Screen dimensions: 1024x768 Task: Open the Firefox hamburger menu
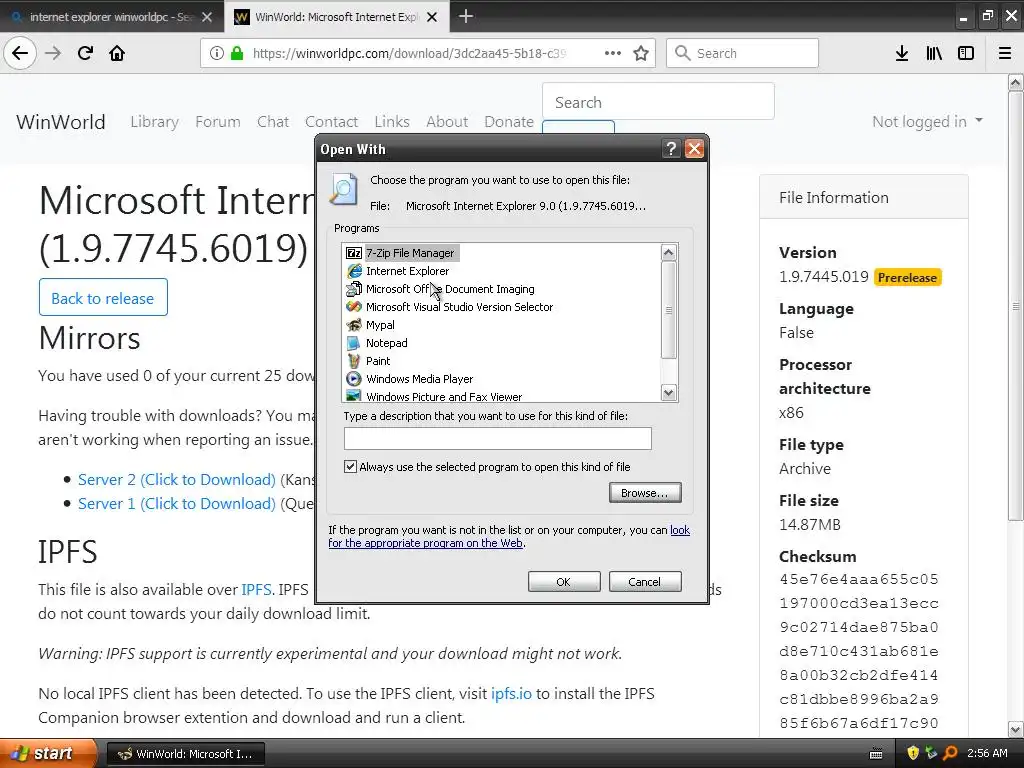pos(1005,53)
